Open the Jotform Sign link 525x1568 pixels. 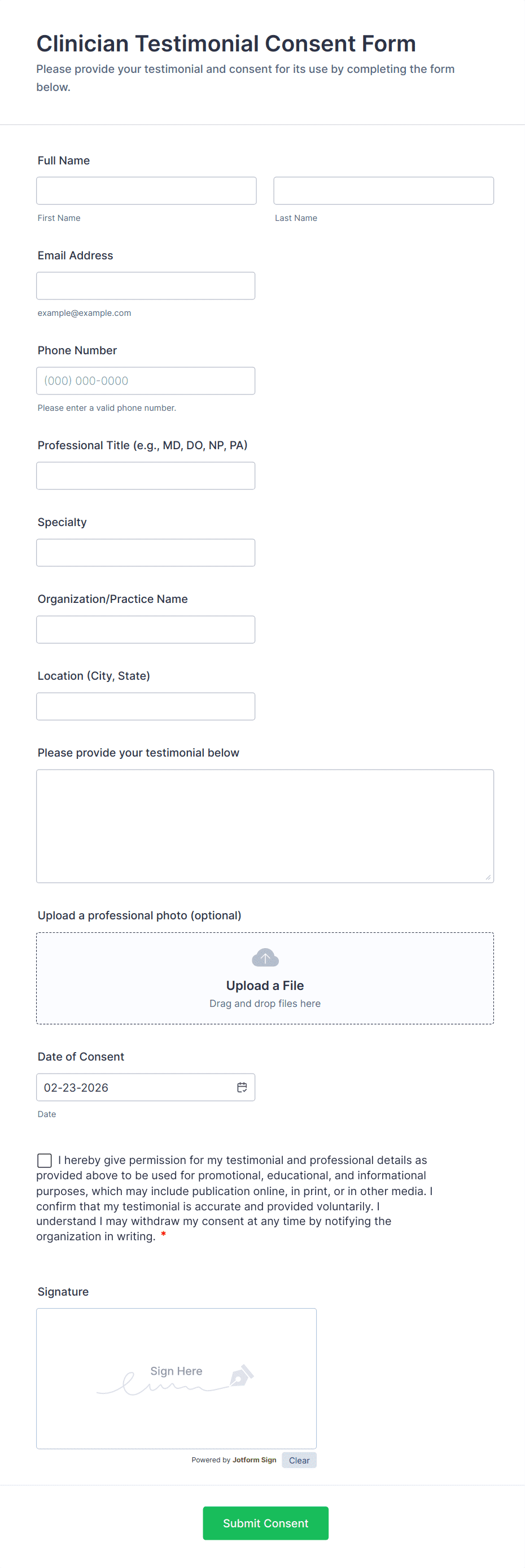[x=254, y=1460]
